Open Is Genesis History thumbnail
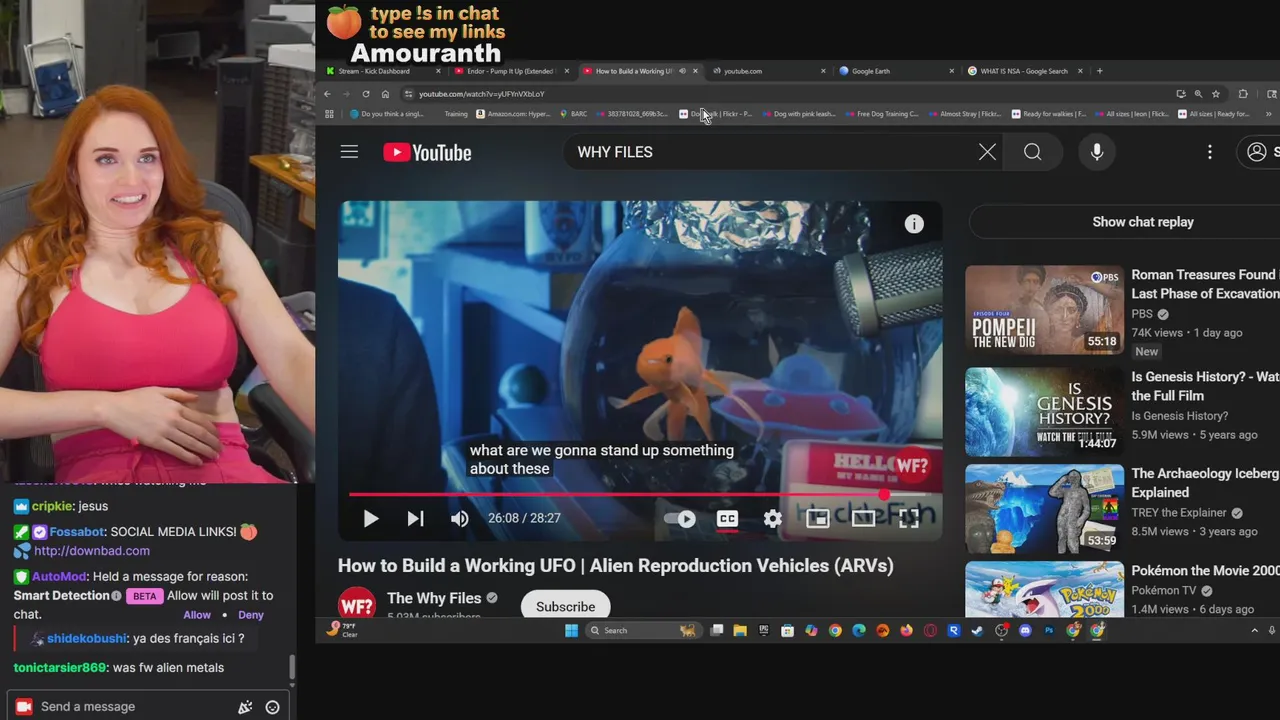This screenshot has height=720, width=1280. click(x=1044, y=411)
